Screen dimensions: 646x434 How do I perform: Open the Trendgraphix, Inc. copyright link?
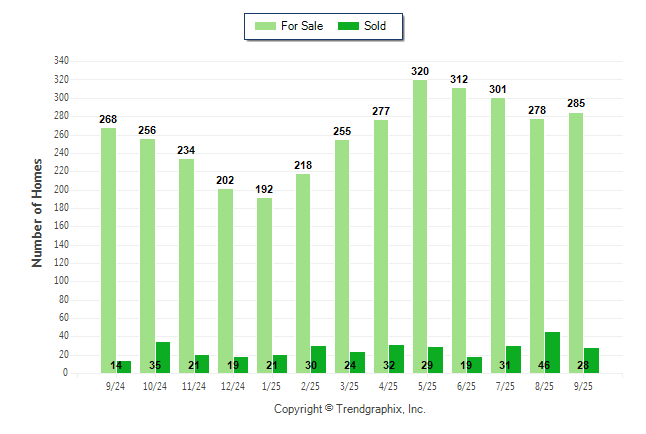tap(350, 409)
